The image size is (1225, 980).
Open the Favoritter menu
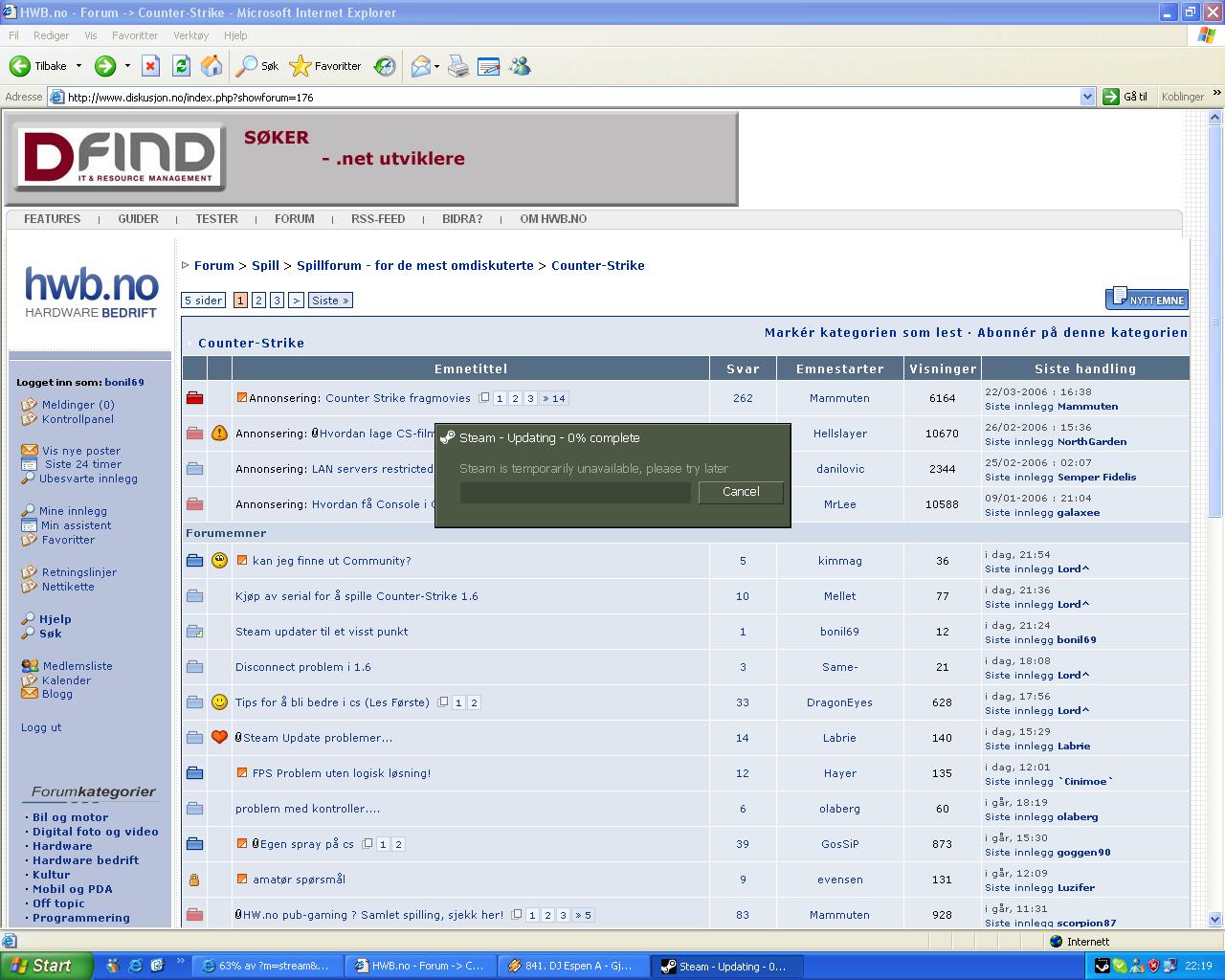(135, 35)
